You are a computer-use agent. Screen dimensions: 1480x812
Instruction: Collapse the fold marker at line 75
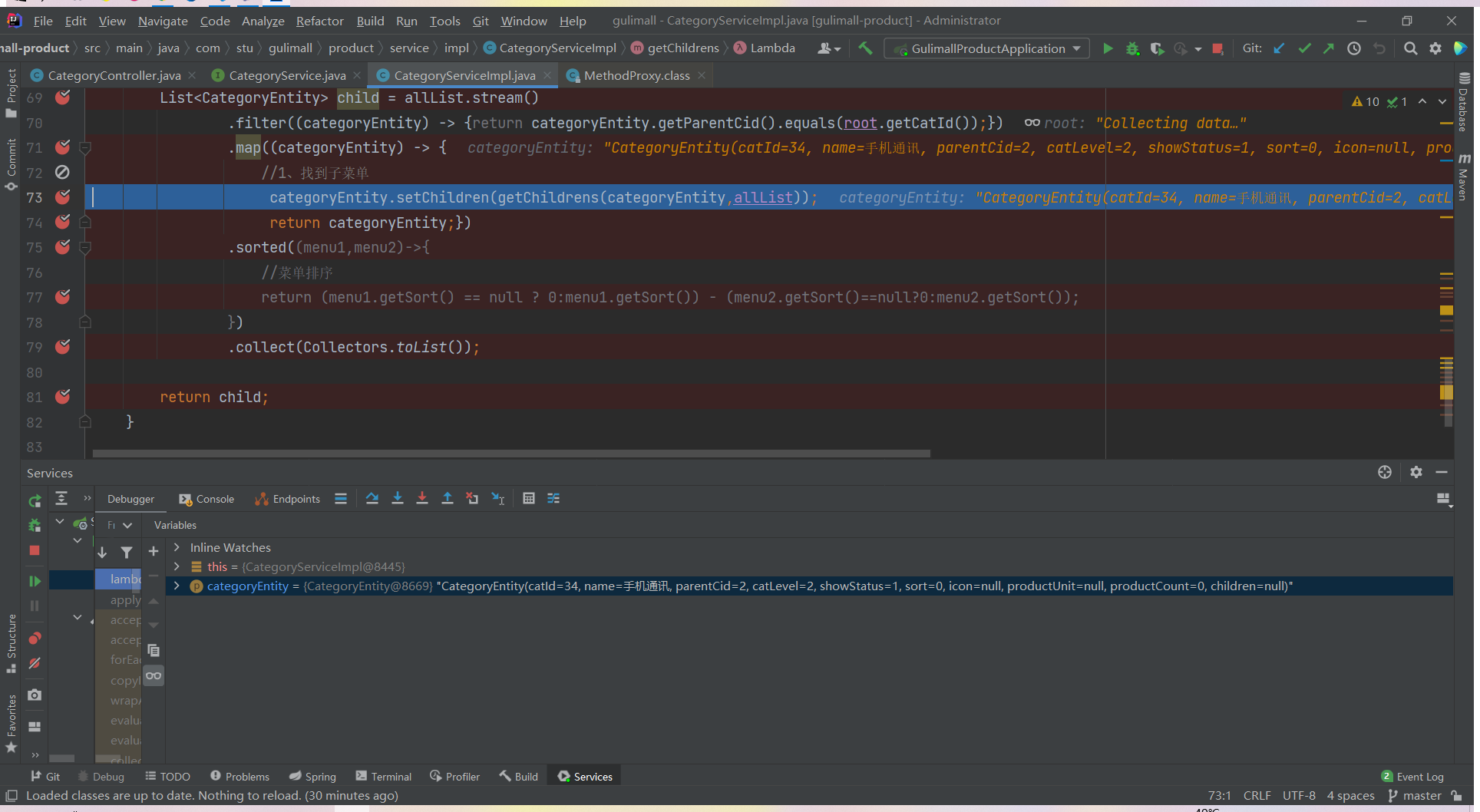coord(85,247)
